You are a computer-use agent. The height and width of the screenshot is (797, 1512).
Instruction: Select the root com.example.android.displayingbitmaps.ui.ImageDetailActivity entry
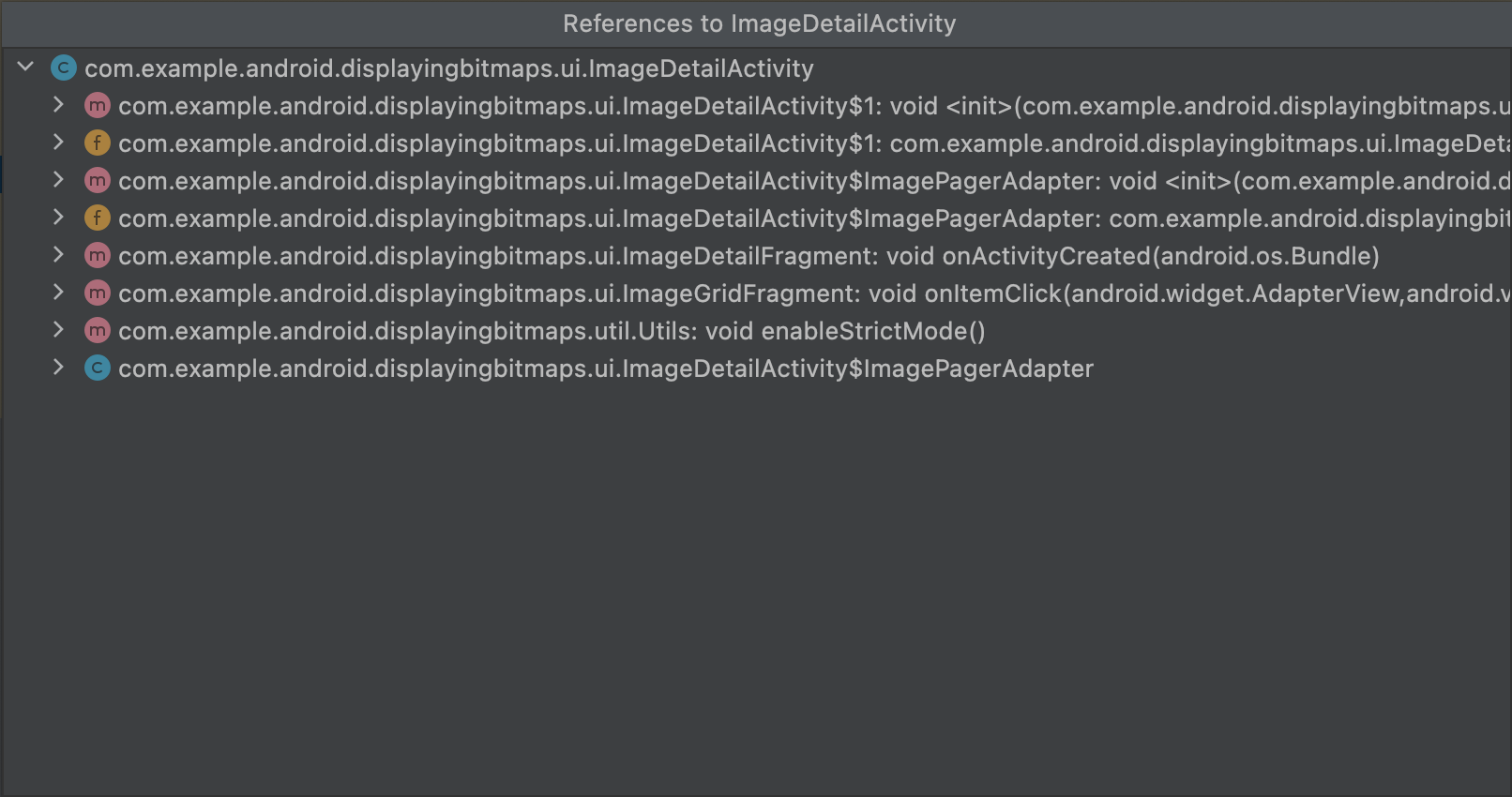pos(448,68)
